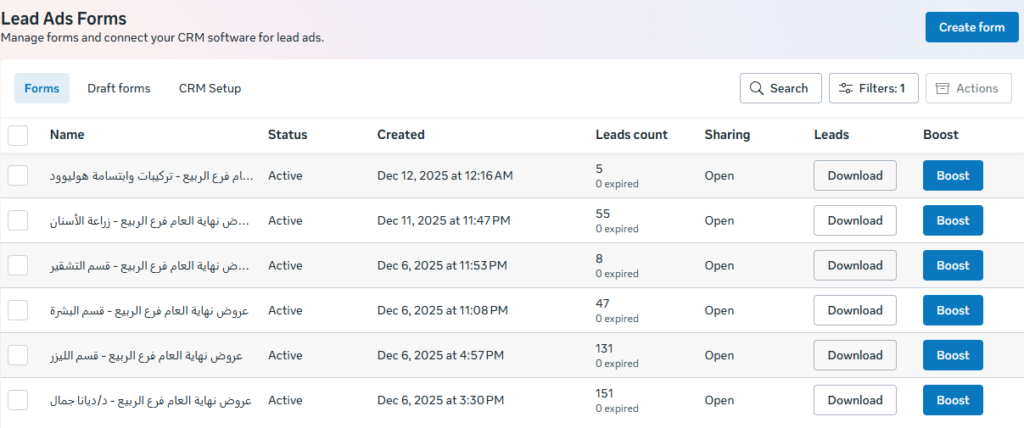The image size is (1024, 428).
Task: Boost the form created Dec 6 at 11:53 PM
Action: point(953,265)
